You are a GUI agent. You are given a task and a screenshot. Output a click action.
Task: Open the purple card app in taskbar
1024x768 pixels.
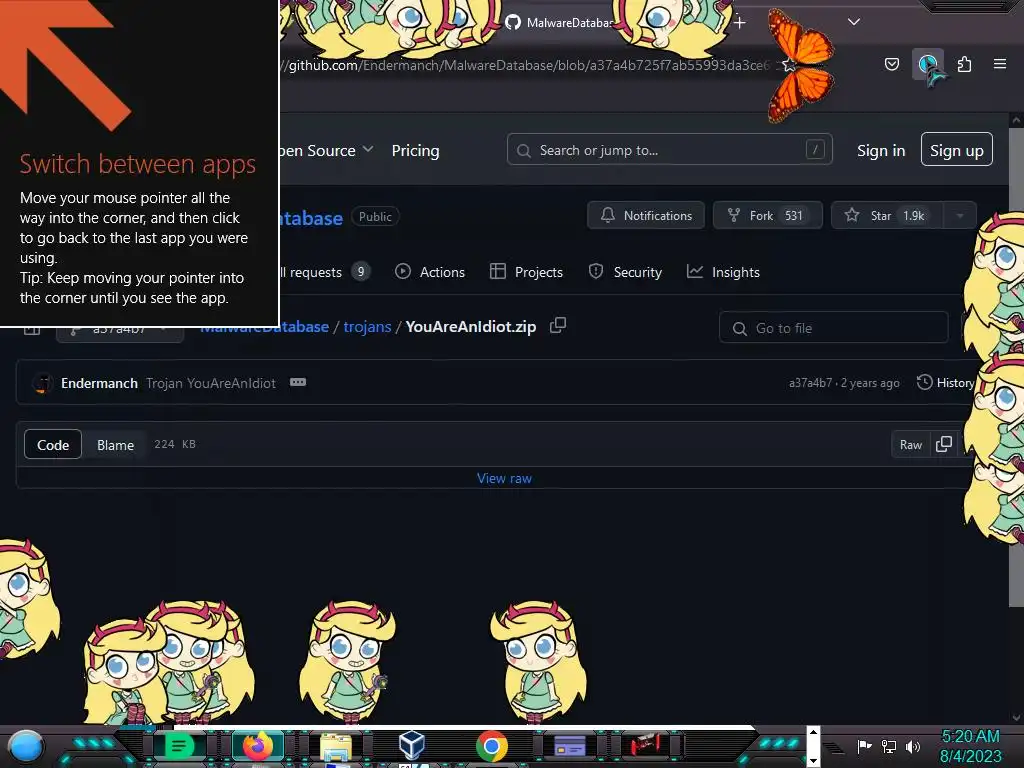[x=569, y=746]
